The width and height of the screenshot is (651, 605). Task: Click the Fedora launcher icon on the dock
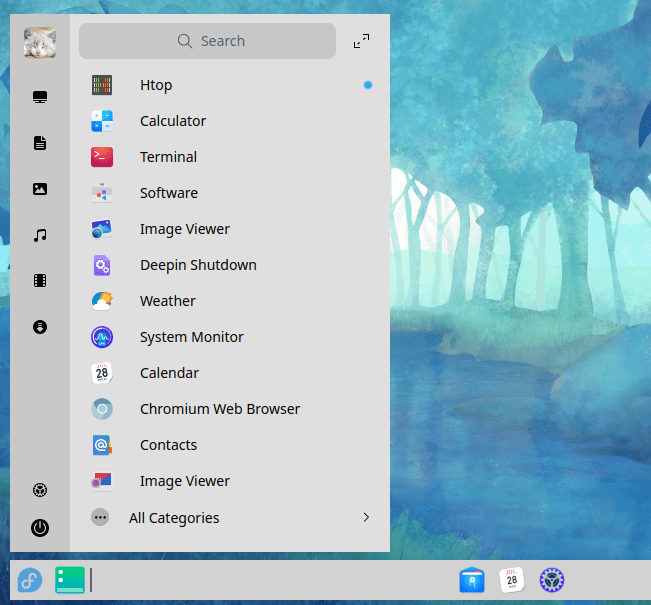tap(30, 580)
